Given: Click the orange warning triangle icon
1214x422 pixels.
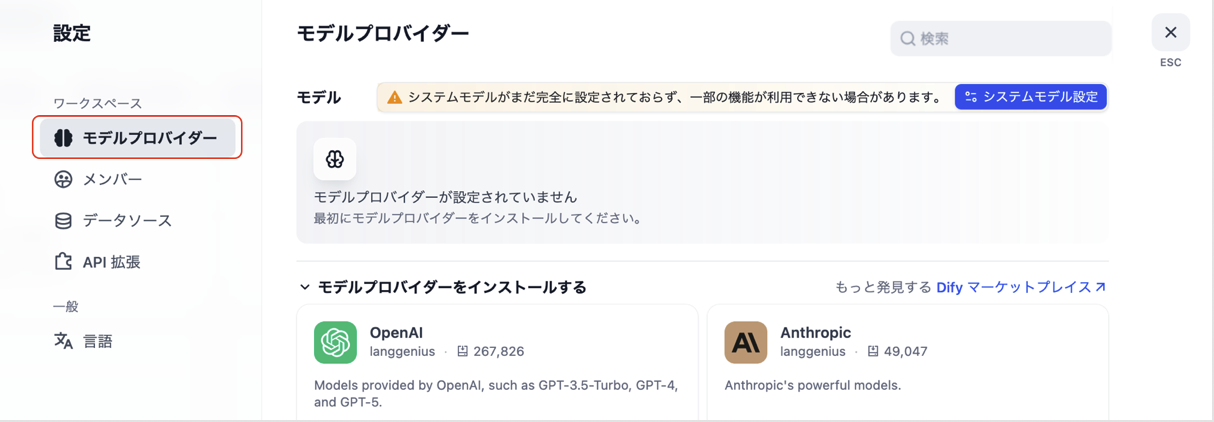Looking at the screenshot, I should point(394,97).
